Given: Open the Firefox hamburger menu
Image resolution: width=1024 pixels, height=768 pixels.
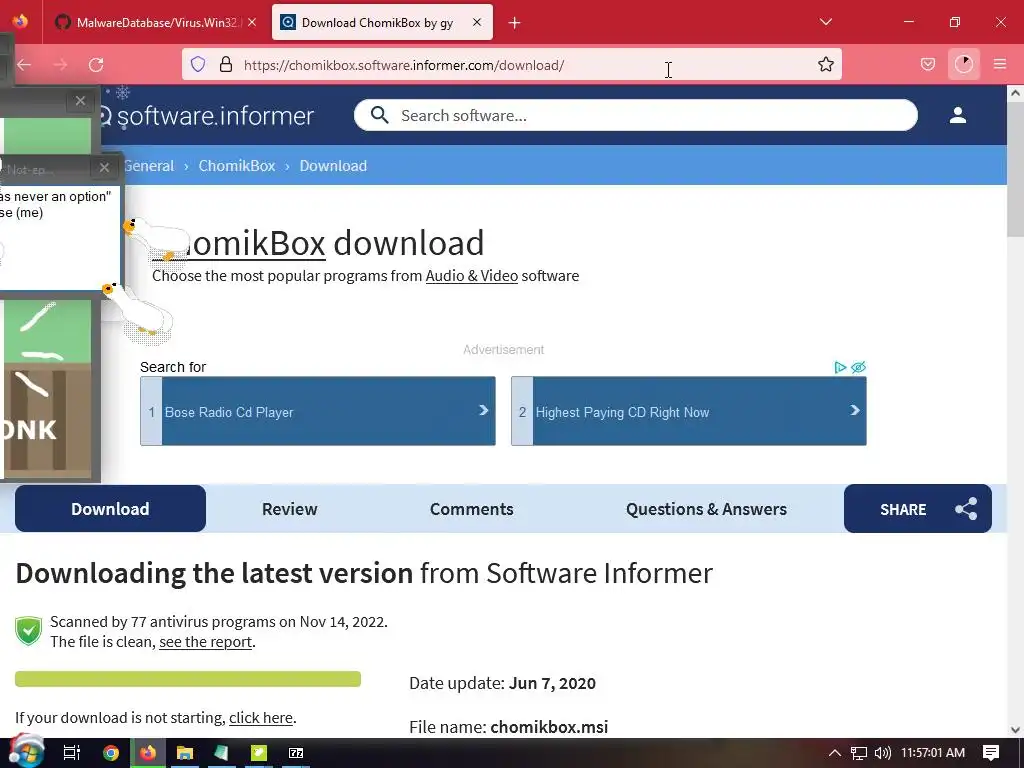Looking at the screenshot, I should pyautogui.click(x=1000, y=64).
